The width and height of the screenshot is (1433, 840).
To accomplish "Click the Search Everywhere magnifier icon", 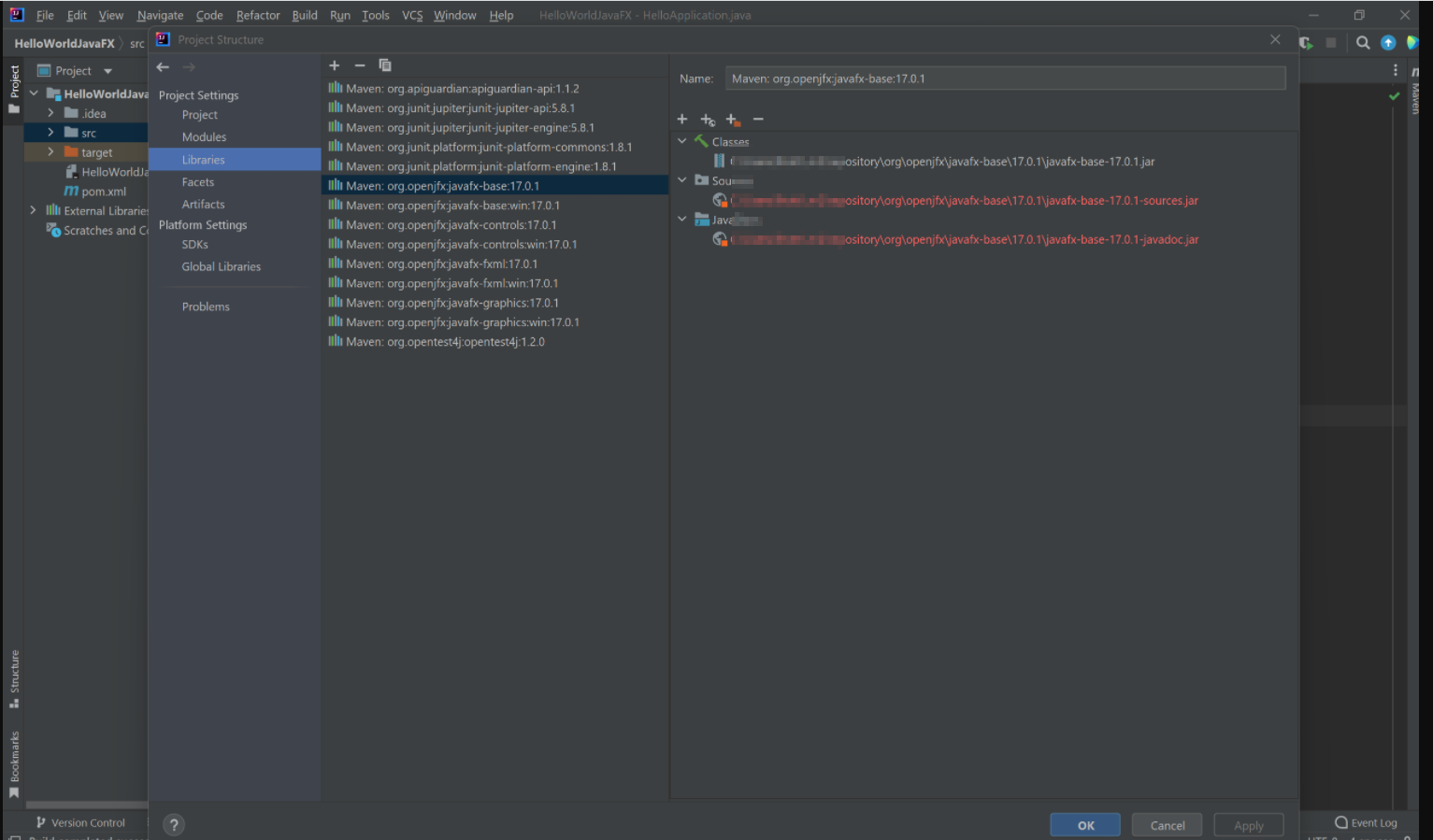I will 1363,43.
